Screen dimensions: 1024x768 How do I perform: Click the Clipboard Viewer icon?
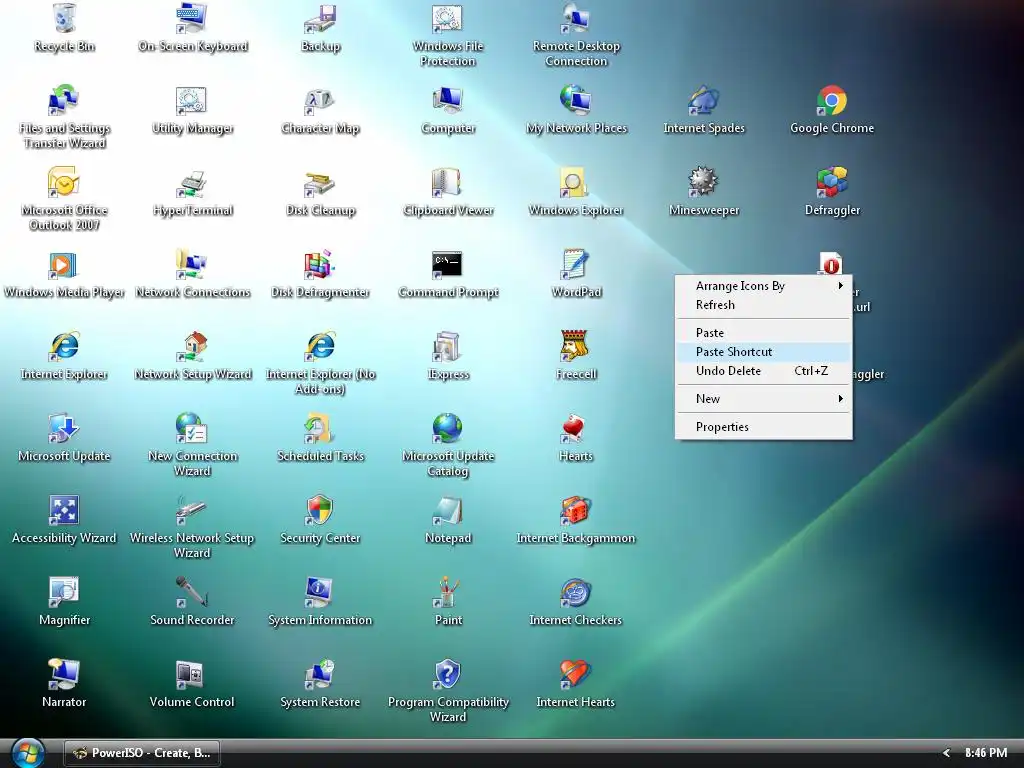(448, 182)
